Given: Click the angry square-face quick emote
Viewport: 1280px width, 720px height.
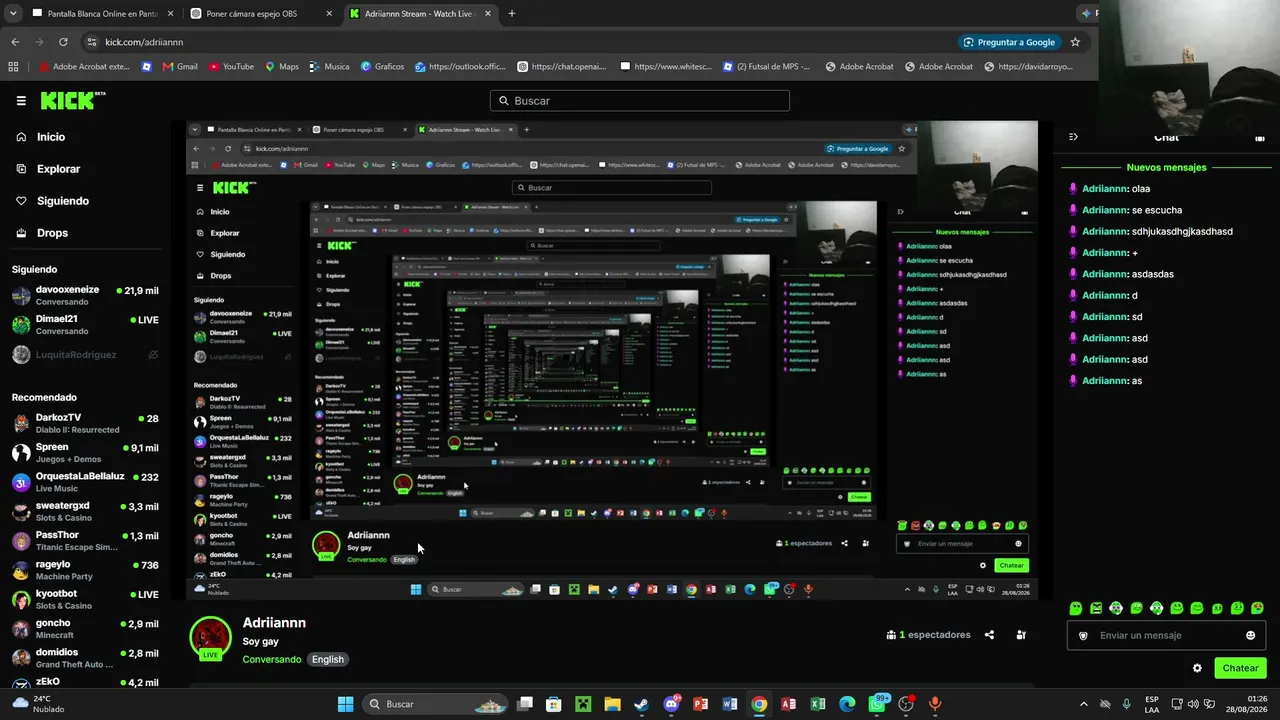Looking at the screenshot, I should coord(1096,608).
